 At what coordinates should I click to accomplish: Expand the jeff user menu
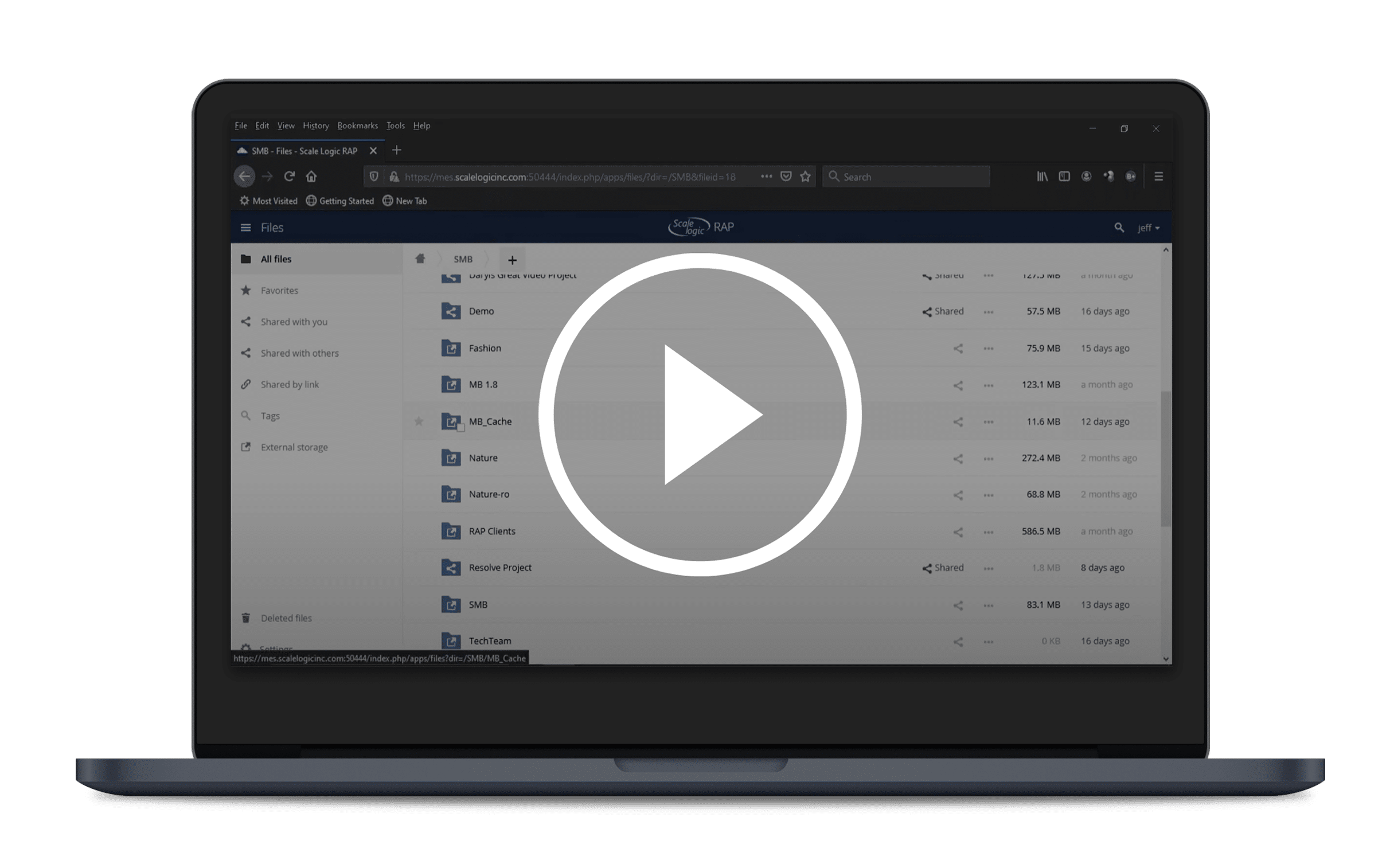1147,228
